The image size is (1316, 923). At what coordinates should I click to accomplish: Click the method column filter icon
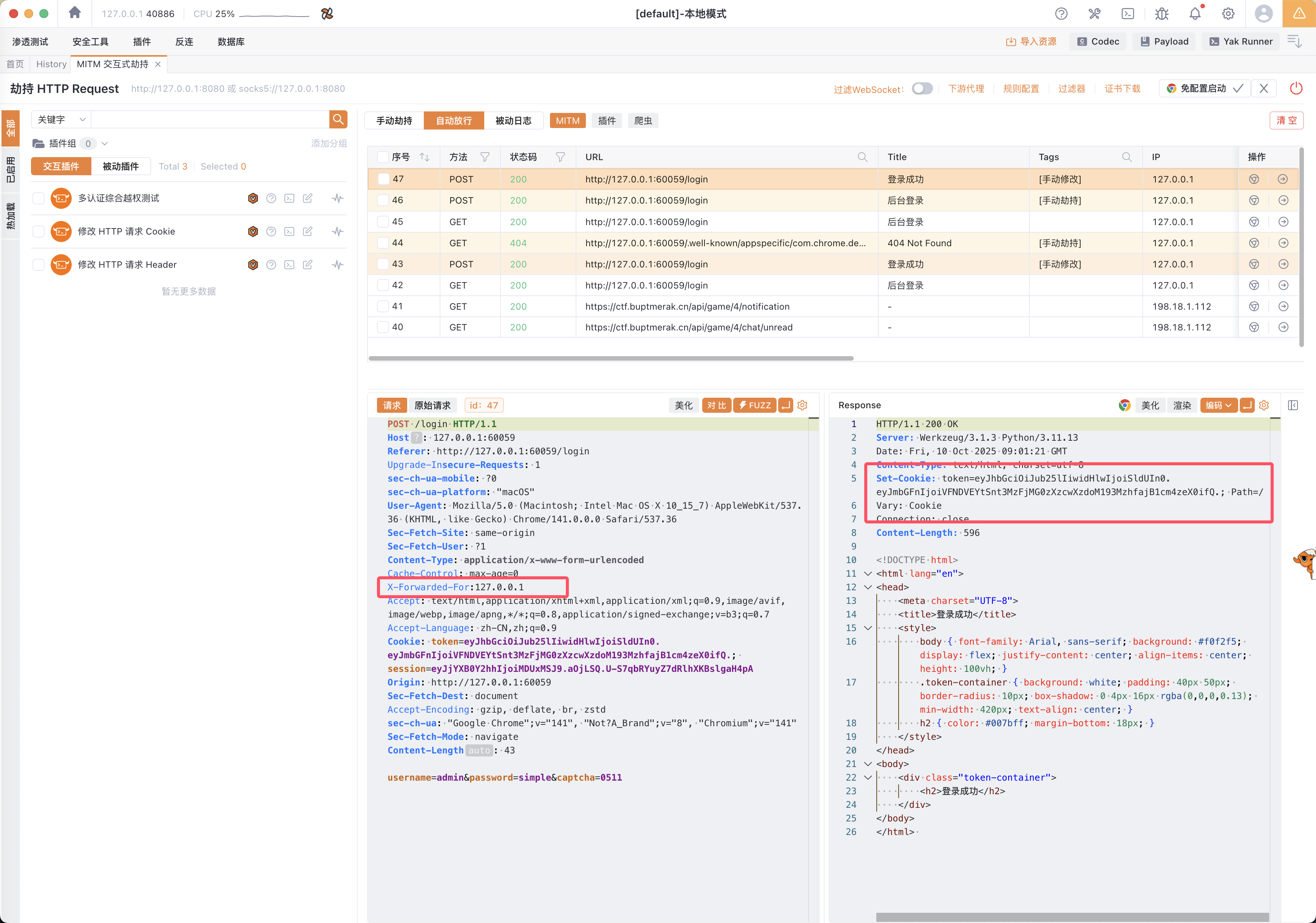pyautogui.click(x=485, y=157)
